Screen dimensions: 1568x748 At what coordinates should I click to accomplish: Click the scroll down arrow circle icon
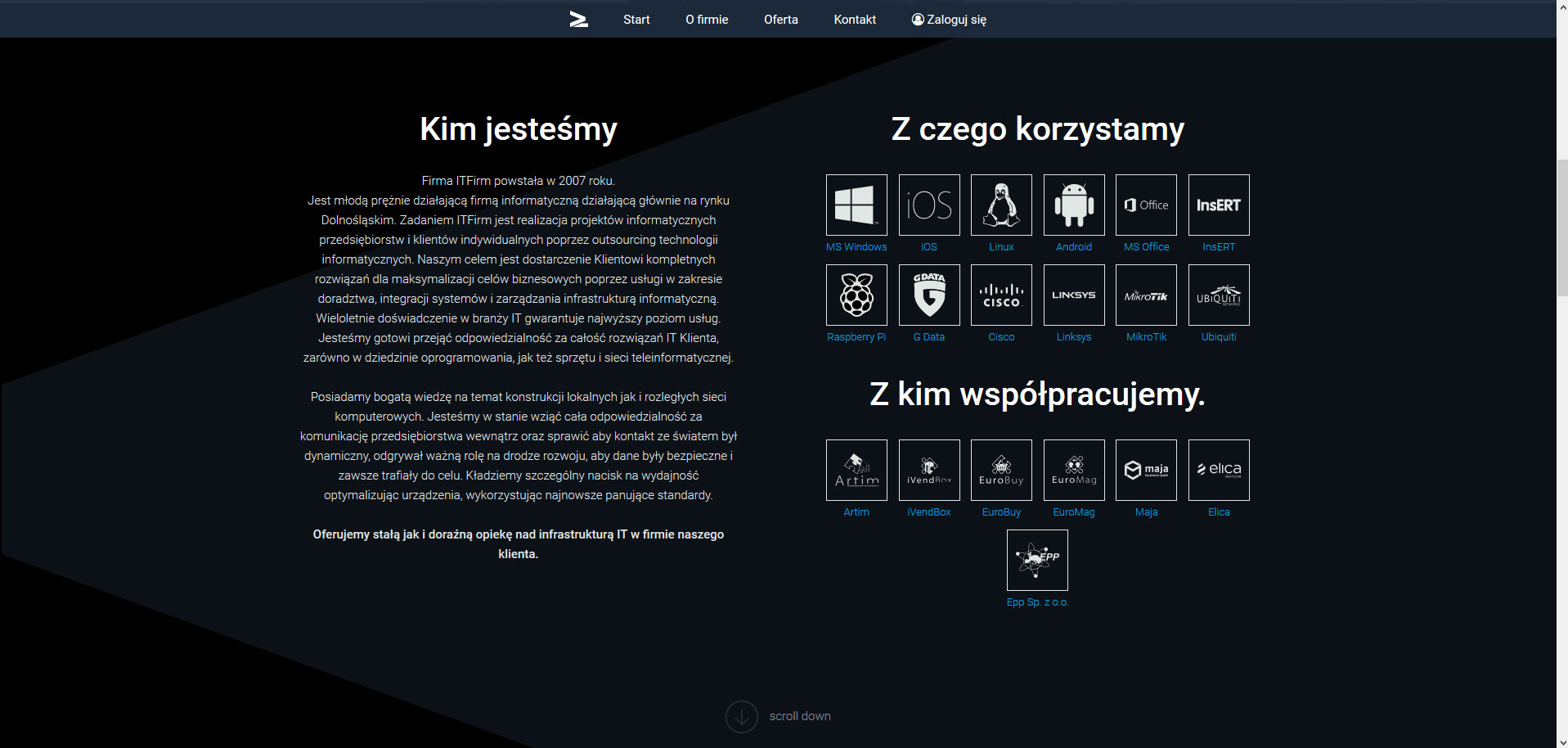[742, 716]
